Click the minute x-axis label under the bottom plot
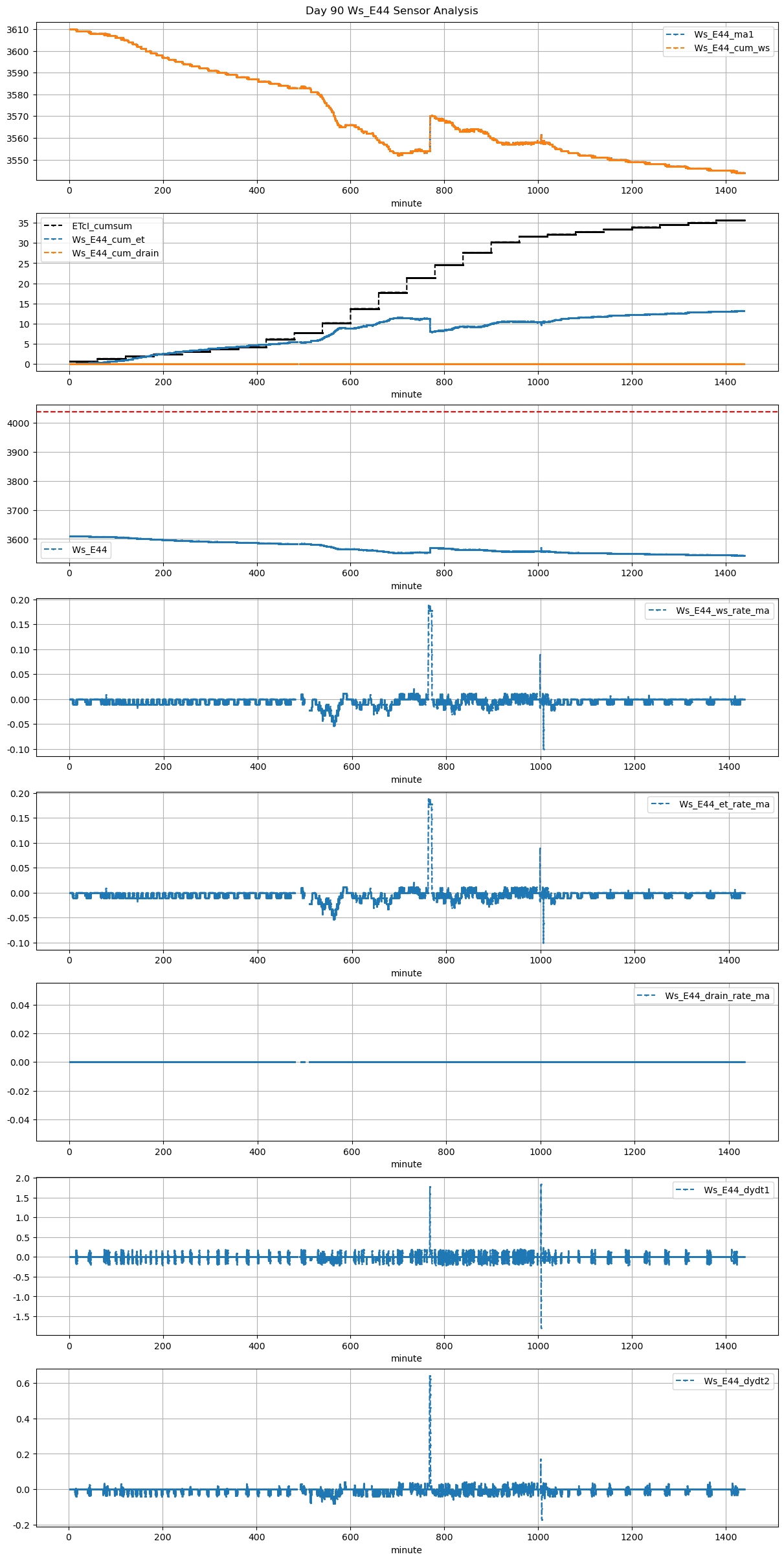This screenshot has height=1561, width=784. tap(406, 1551)
